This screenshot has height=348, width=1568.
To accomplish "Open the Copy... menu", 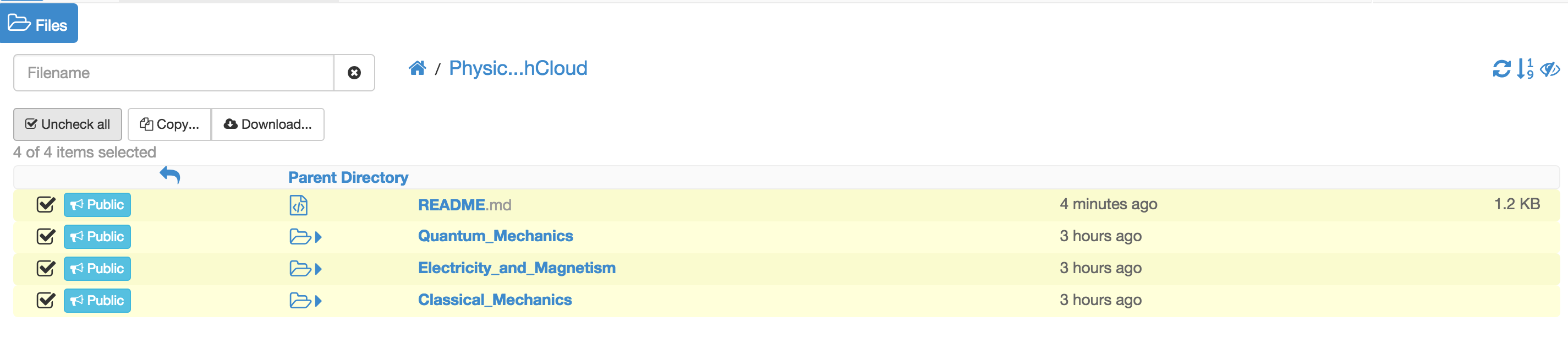I will (x=169, y=124).
